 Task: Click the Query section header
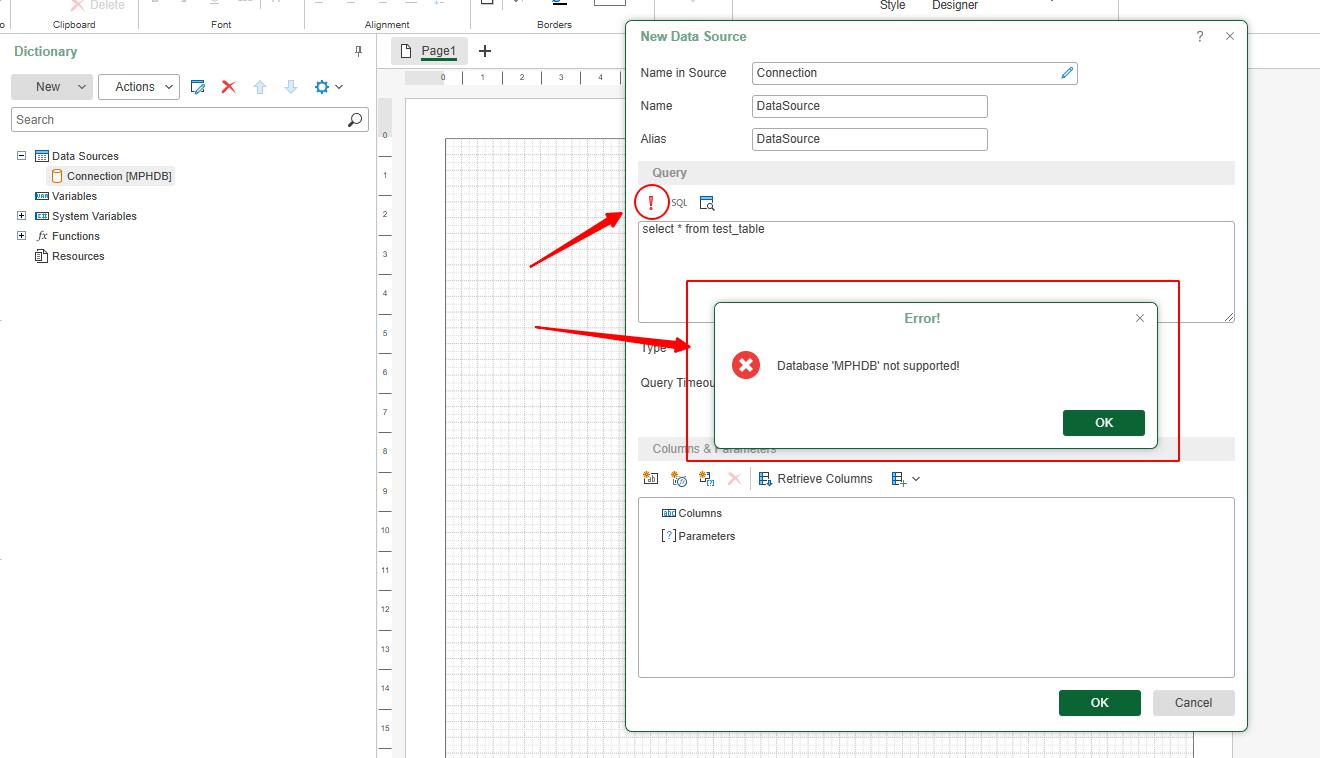click(936, 173)
